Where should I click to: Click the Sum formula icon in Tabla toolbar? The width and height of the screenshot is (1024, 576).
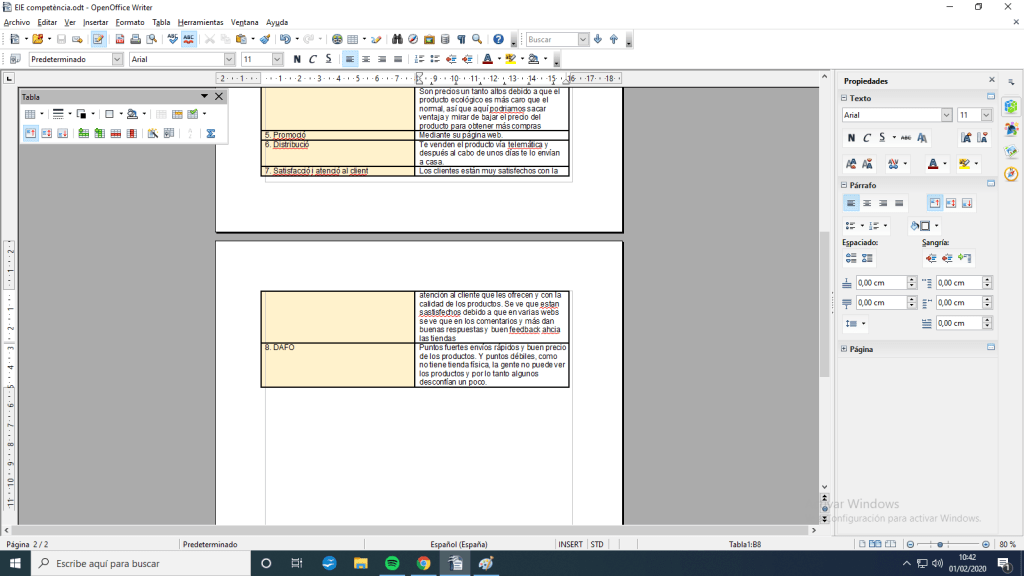[x=211, y=133]
